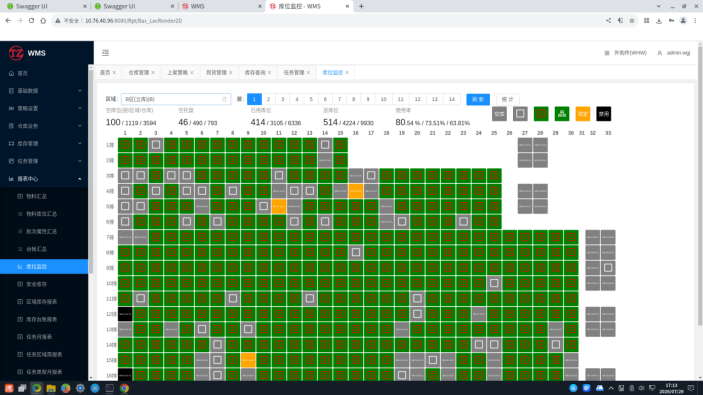
Task: Click the gray empty-pallet legend icon
Action: (520, 114)
